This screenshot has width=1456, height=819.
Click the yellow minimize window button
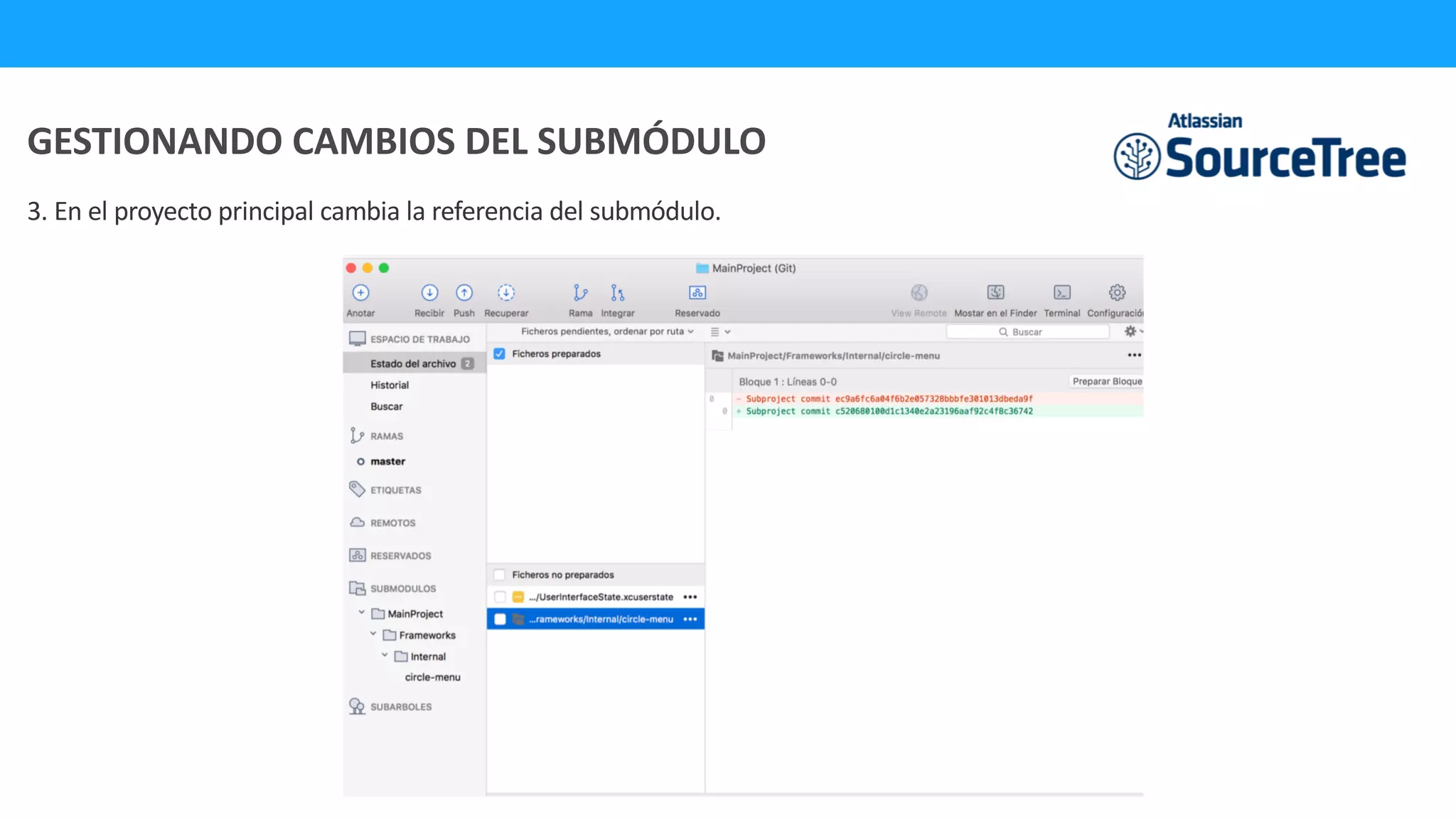coord(368,268)
